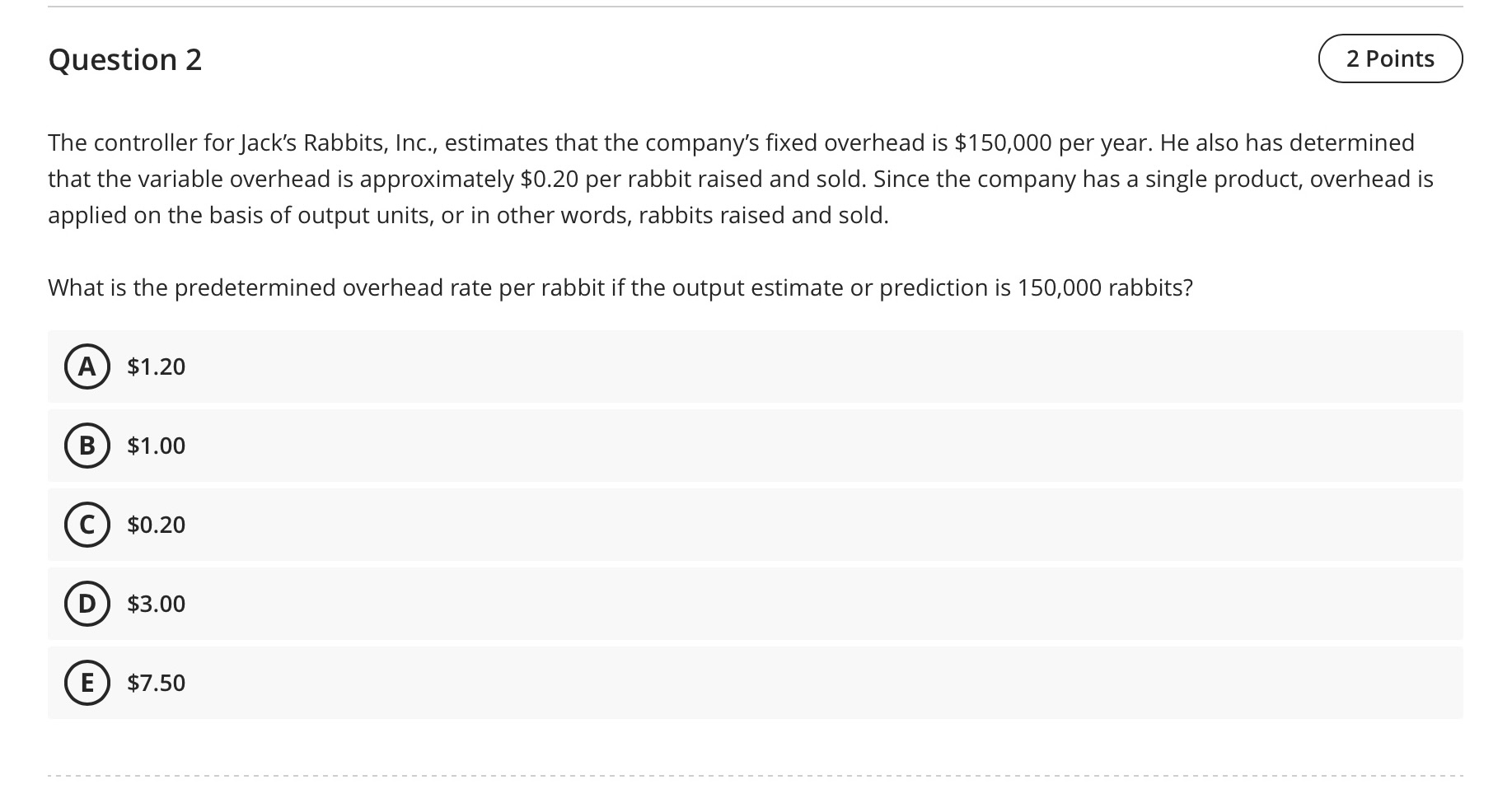The width and height of the screenshot is (1512, 789).
Task: Click the $3.00 answer text label
Action: pyautogui.click(x=155, y=604)
